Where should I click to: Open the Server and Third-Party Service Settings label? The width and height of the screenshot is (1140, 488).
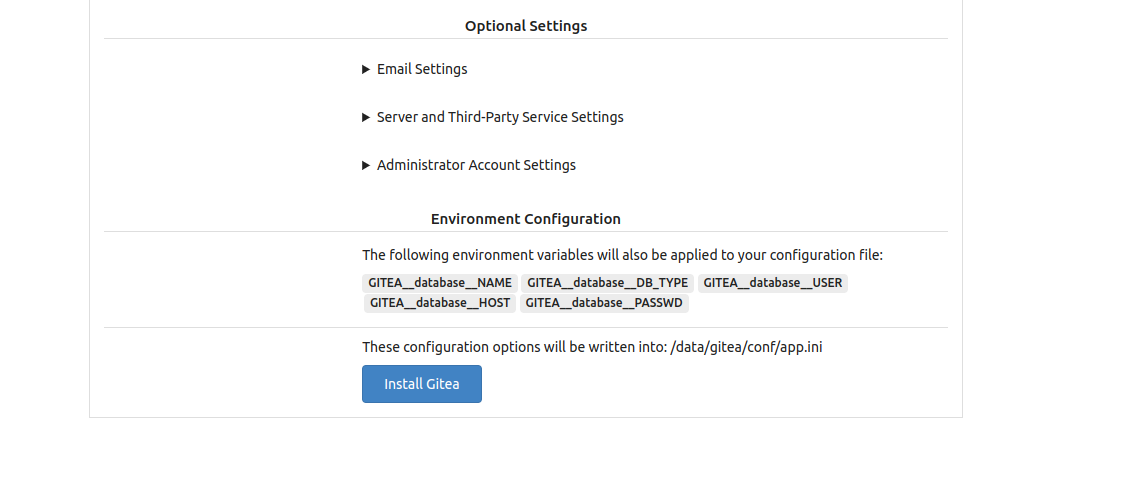pos(500,117)
